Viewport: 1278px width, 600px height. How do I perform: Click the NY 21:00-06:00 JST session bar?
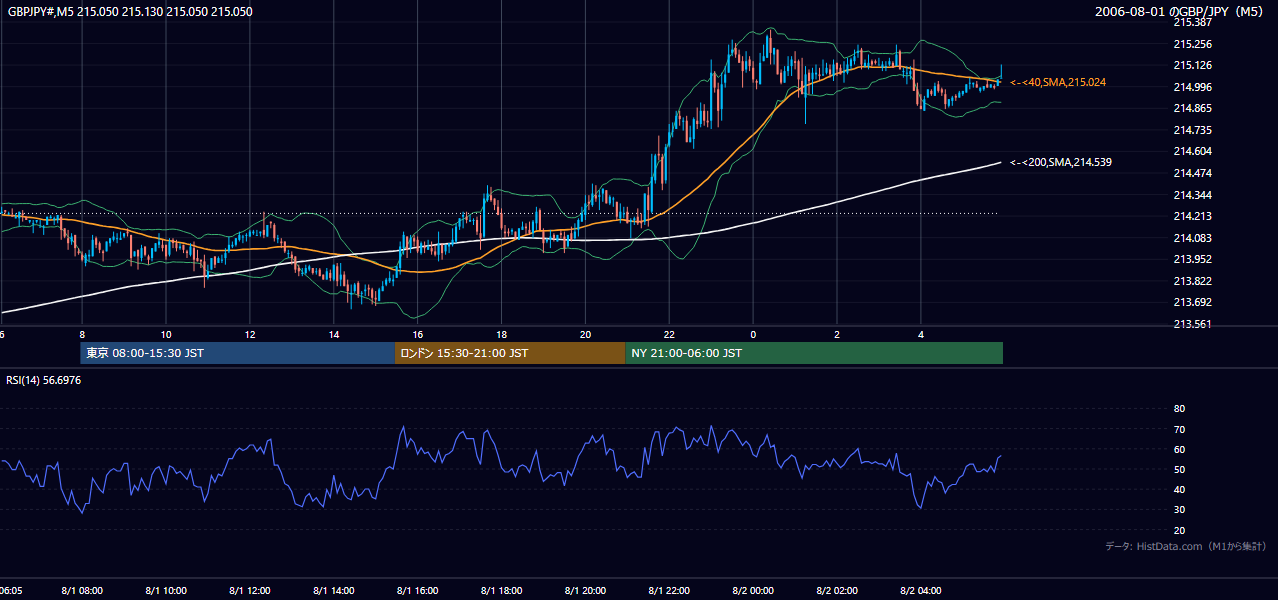[814, 353]
